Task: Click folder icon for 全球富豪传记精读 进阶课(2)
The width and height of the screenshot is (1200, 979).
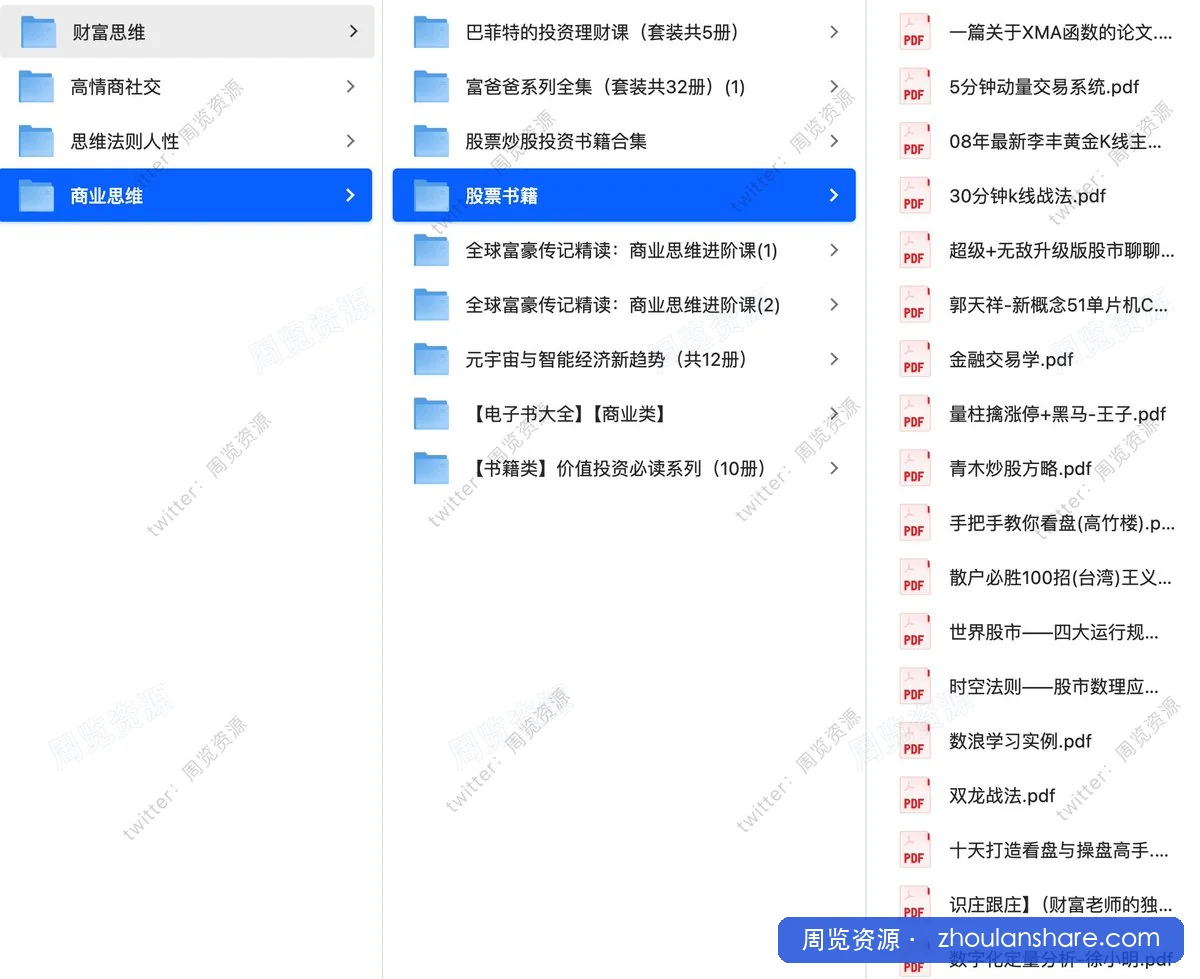Action: [431, 304]
